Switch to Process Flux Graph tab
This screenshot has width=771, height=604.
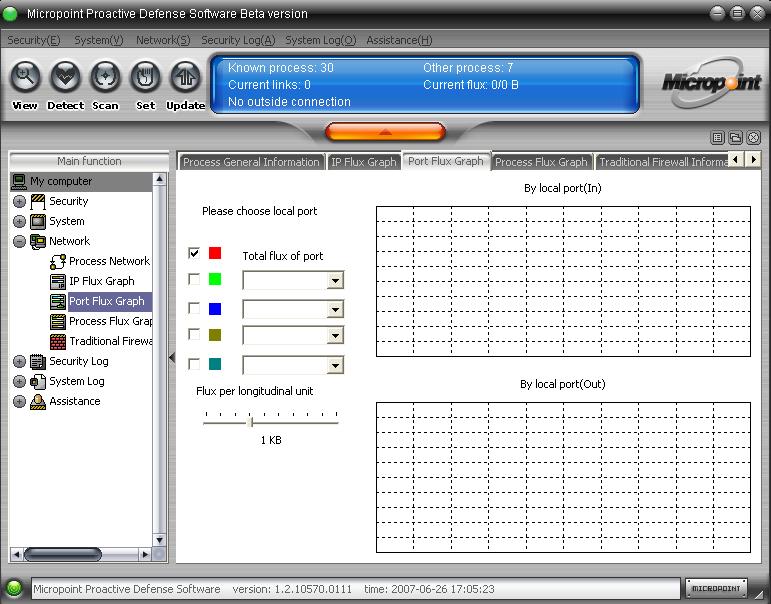point(541,162)
